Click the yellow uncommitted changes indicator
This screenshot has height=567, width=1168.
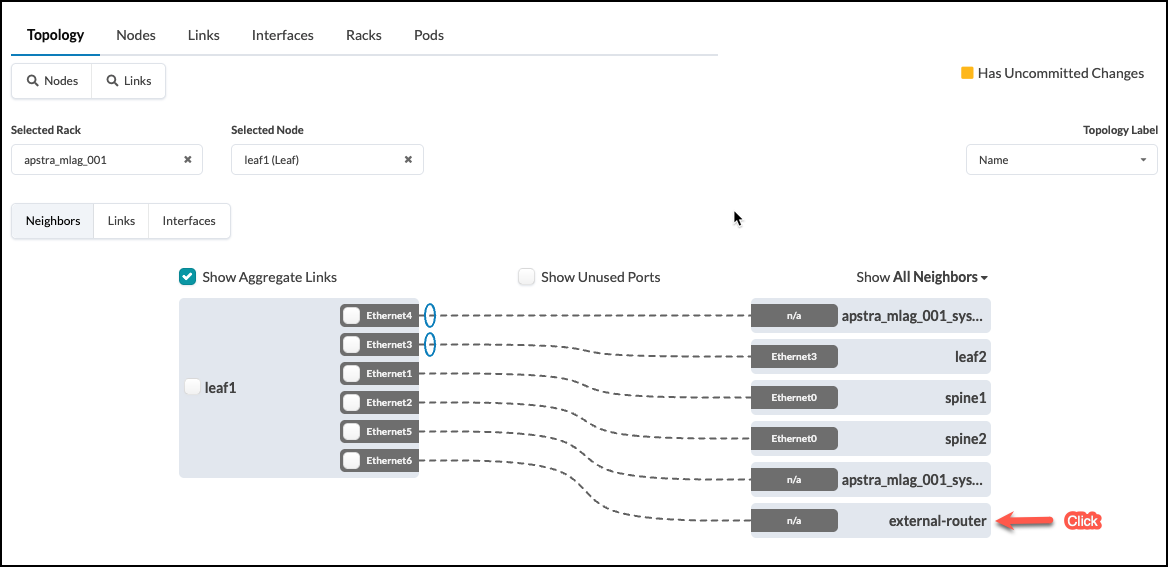pos(967,73)
